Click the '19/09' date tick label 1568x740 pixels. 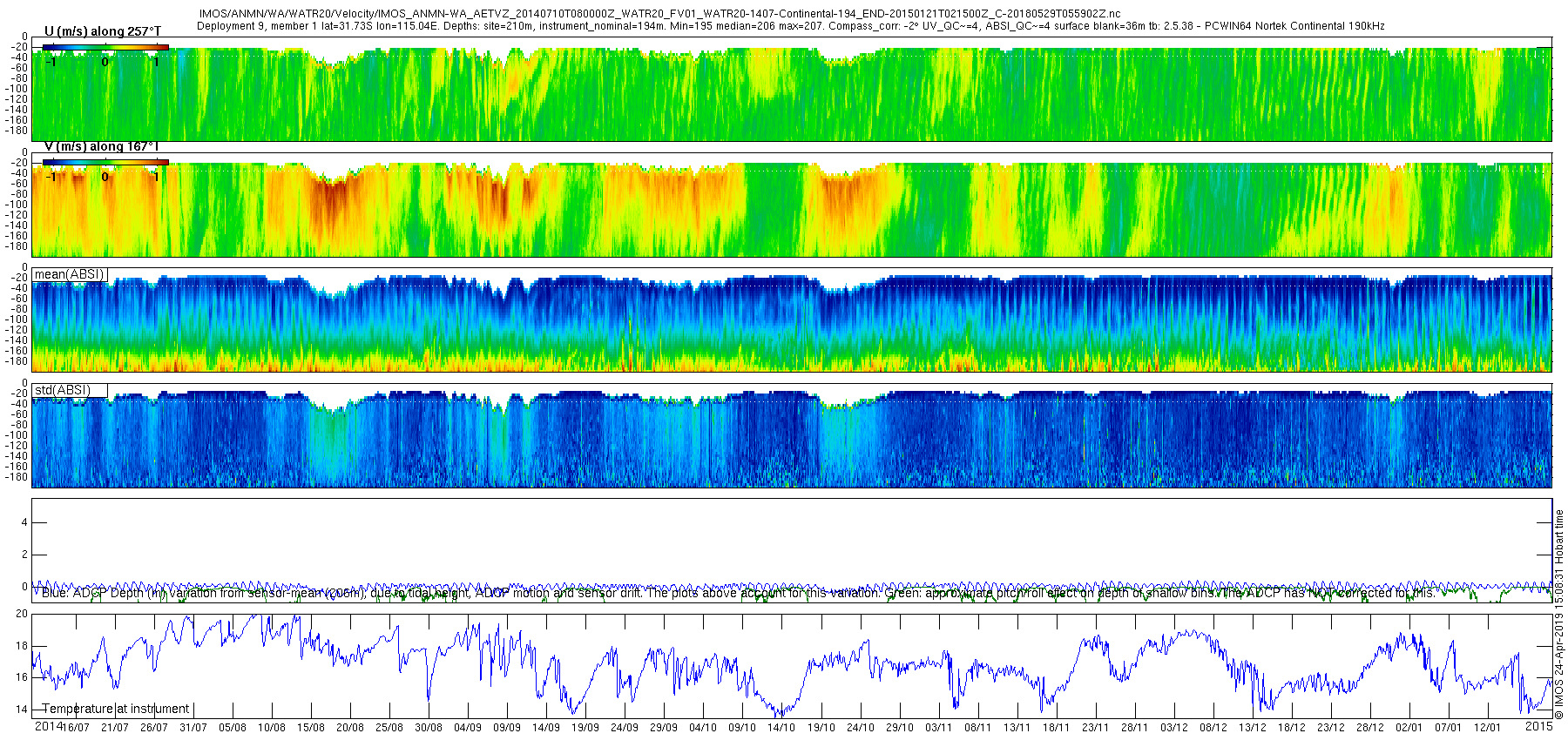point(585,728)
